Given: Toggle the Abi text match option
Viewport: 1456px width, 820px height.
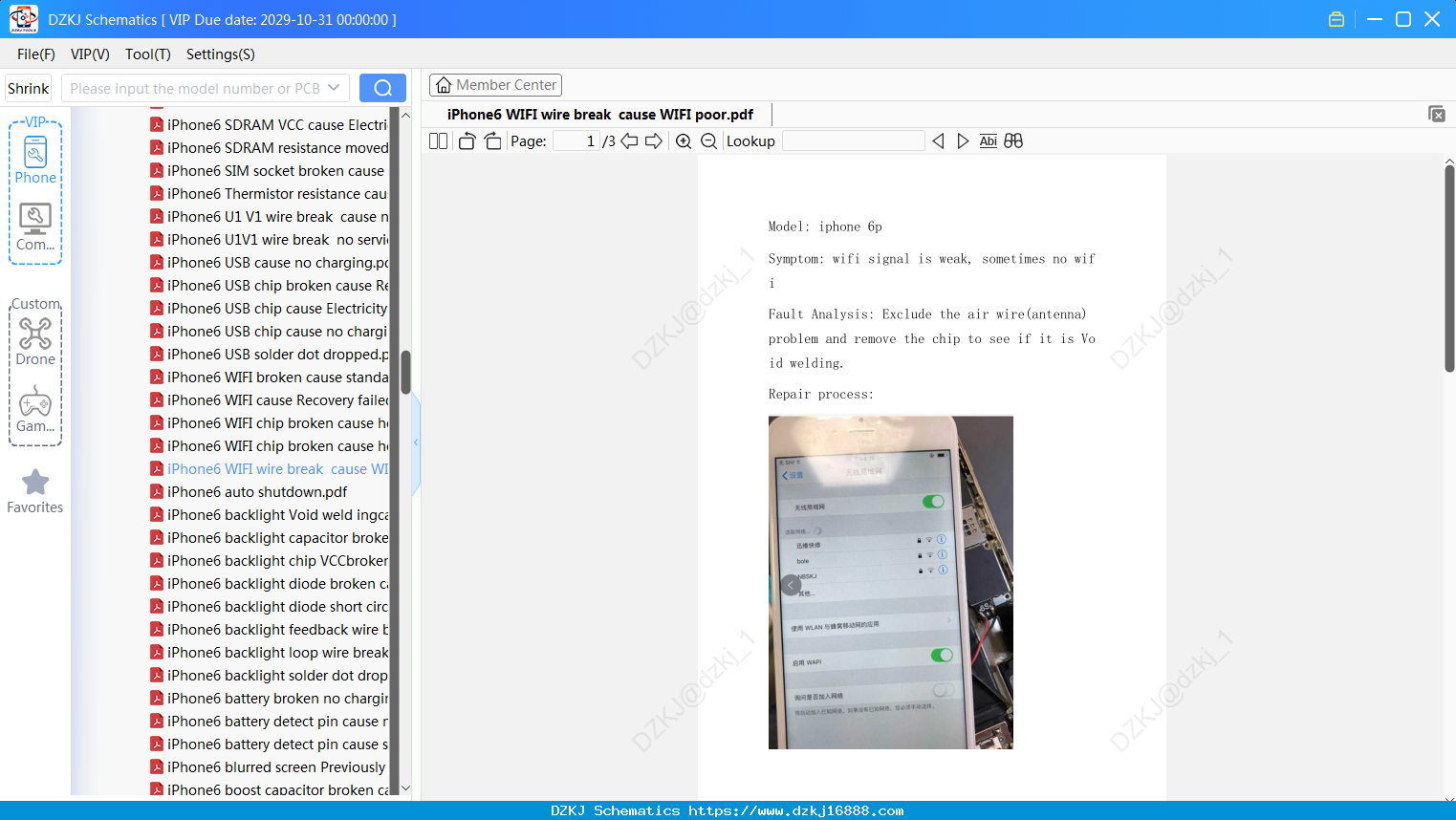Looking at the screenshot, I should 989,141.
